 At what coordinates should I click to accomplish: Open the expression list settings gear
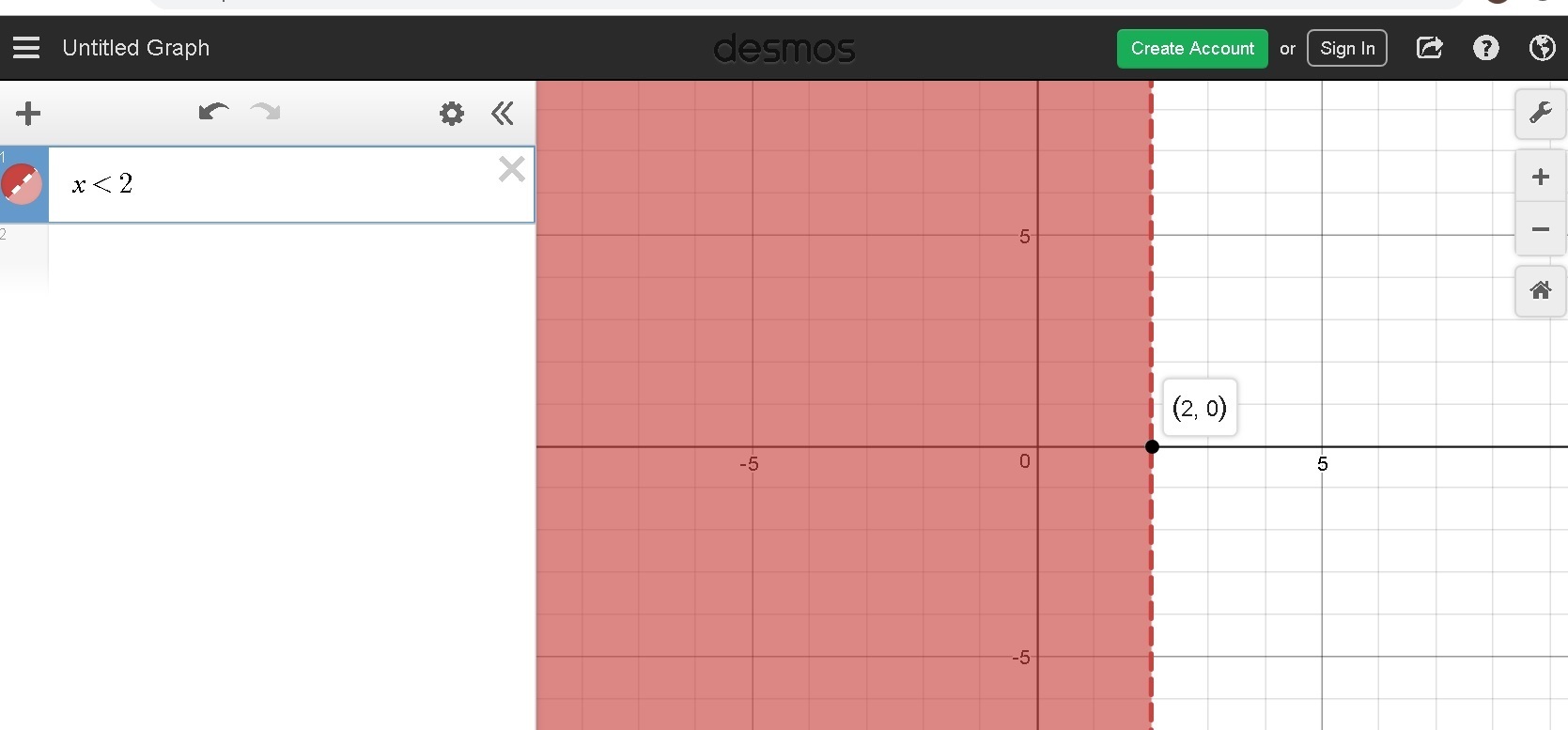tap(452, 114)
